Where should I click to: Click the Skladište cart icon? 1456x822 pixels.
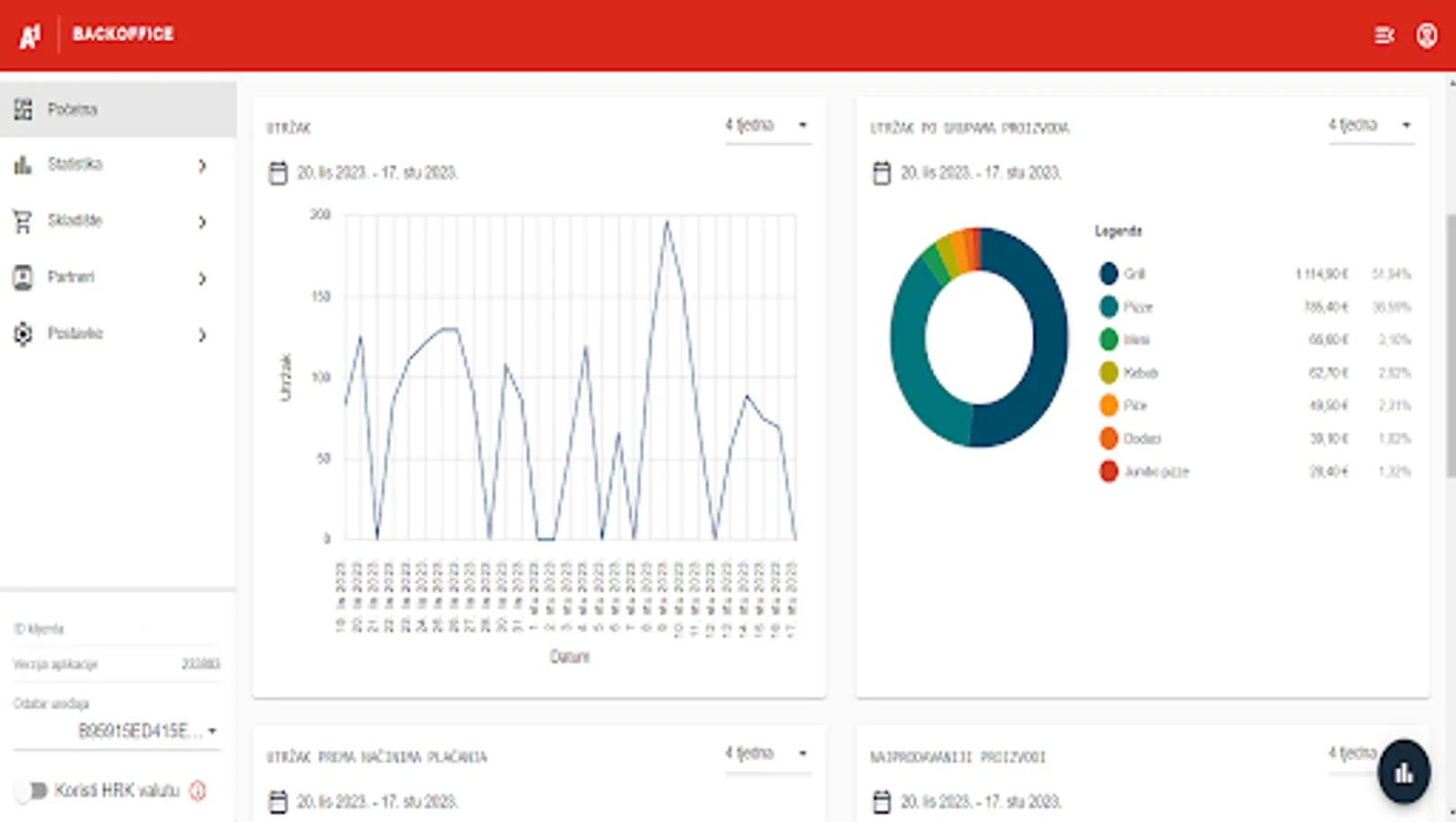(x=23, y=221)
